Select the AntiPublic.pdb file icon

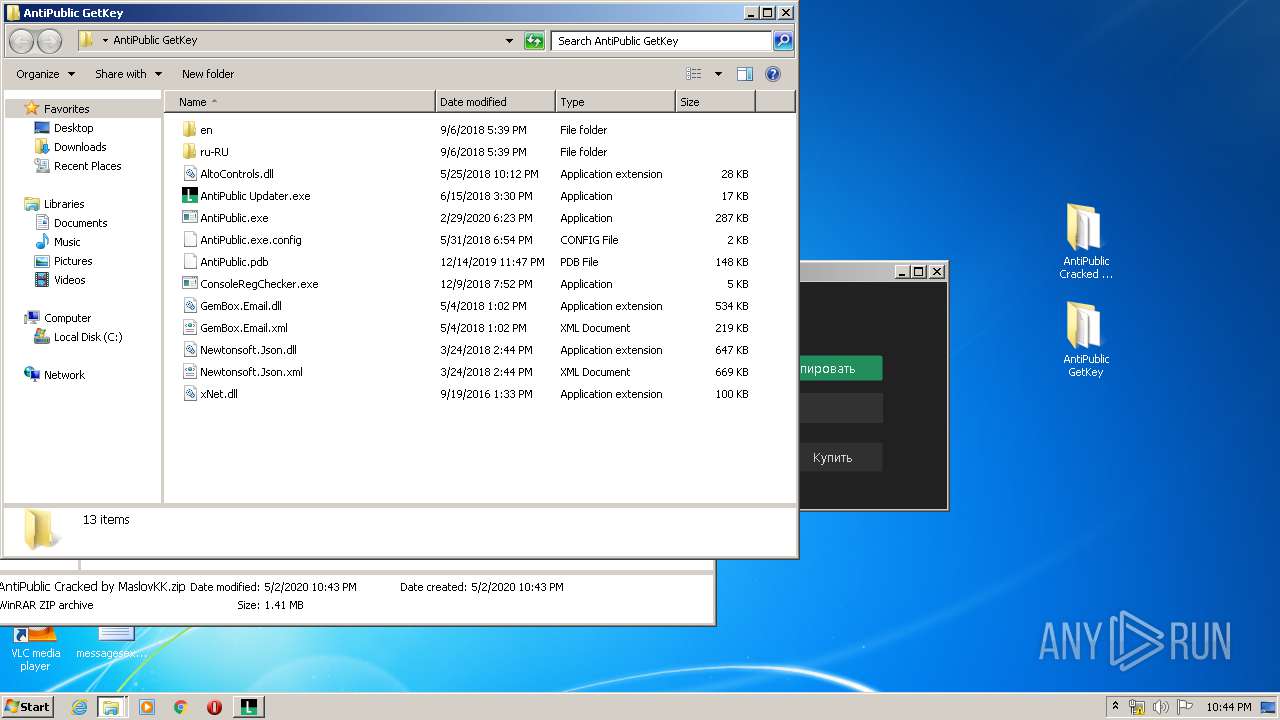(190, 262)
